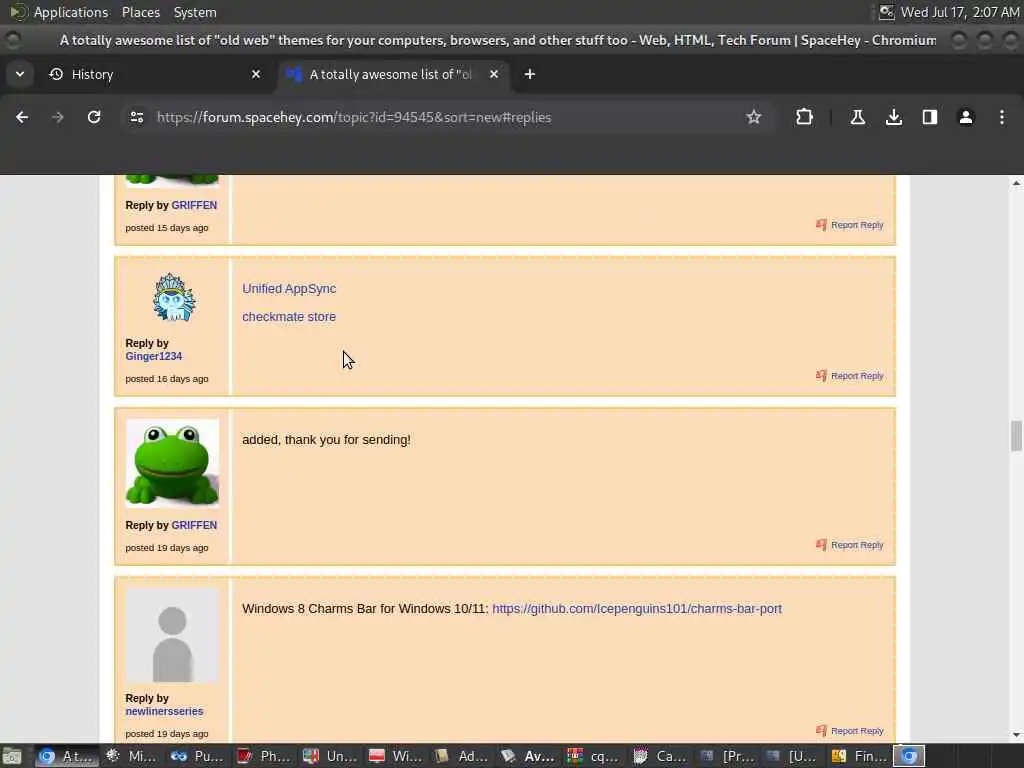Click GRIFFEN's frog avatar image
This screenshot has width=1024, height=768.
click(172, 463)
